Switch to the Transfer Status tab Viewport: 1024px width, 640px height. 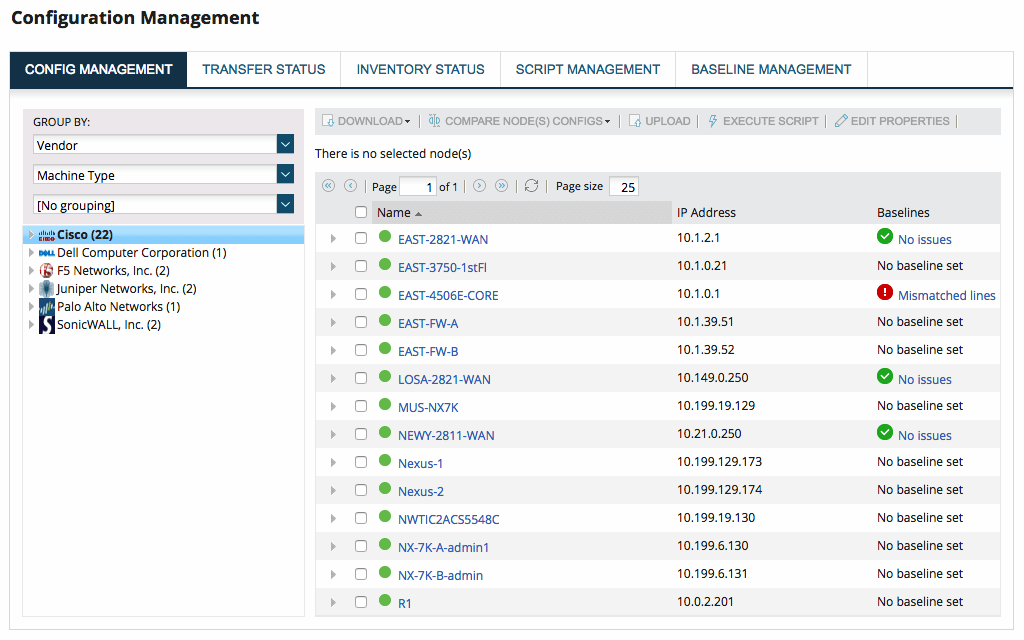tap(263, 69)
